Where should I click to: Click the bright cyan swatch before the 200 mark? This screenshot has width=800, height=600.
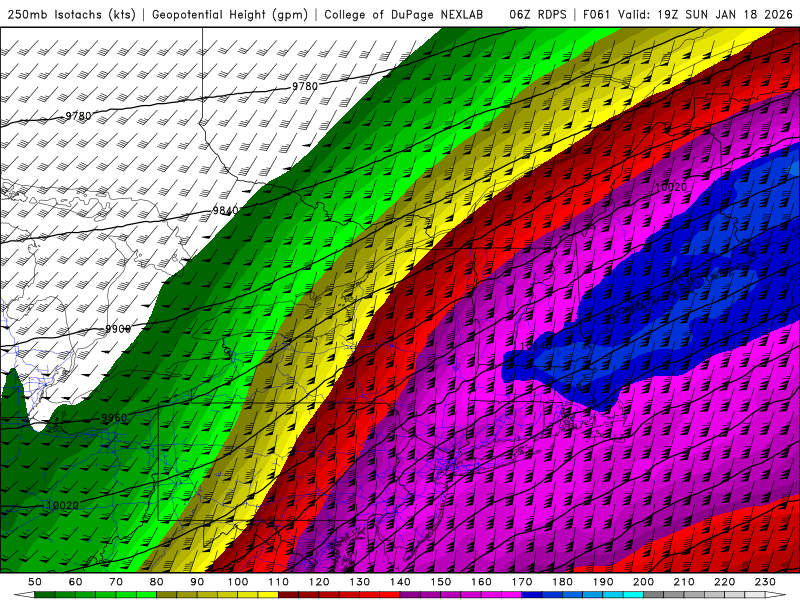click(633, 595)
